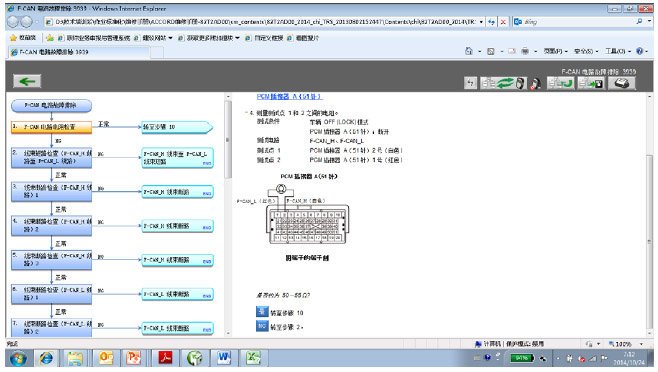Click the flowchart export to disk icon
The width and height of the screenshot is (658, 372).
(591, 83)
